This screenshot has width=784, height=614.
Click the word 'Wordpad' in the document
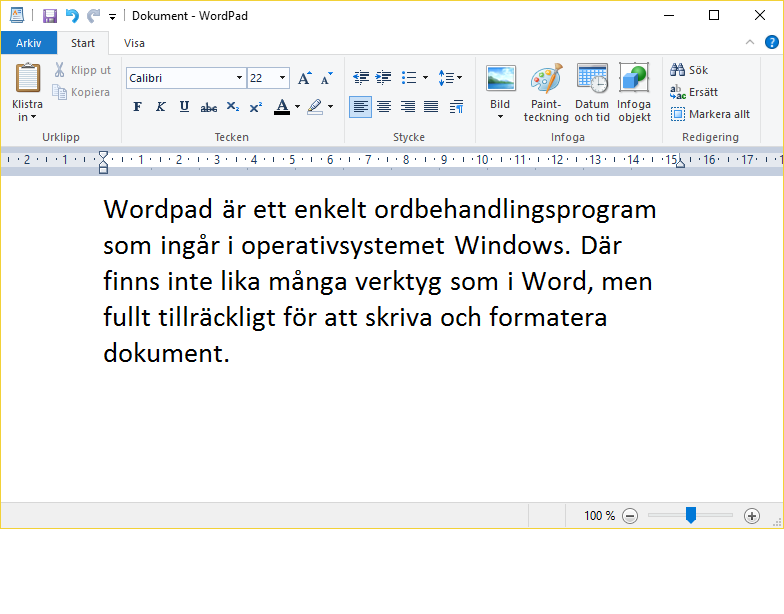coord(158,209)
